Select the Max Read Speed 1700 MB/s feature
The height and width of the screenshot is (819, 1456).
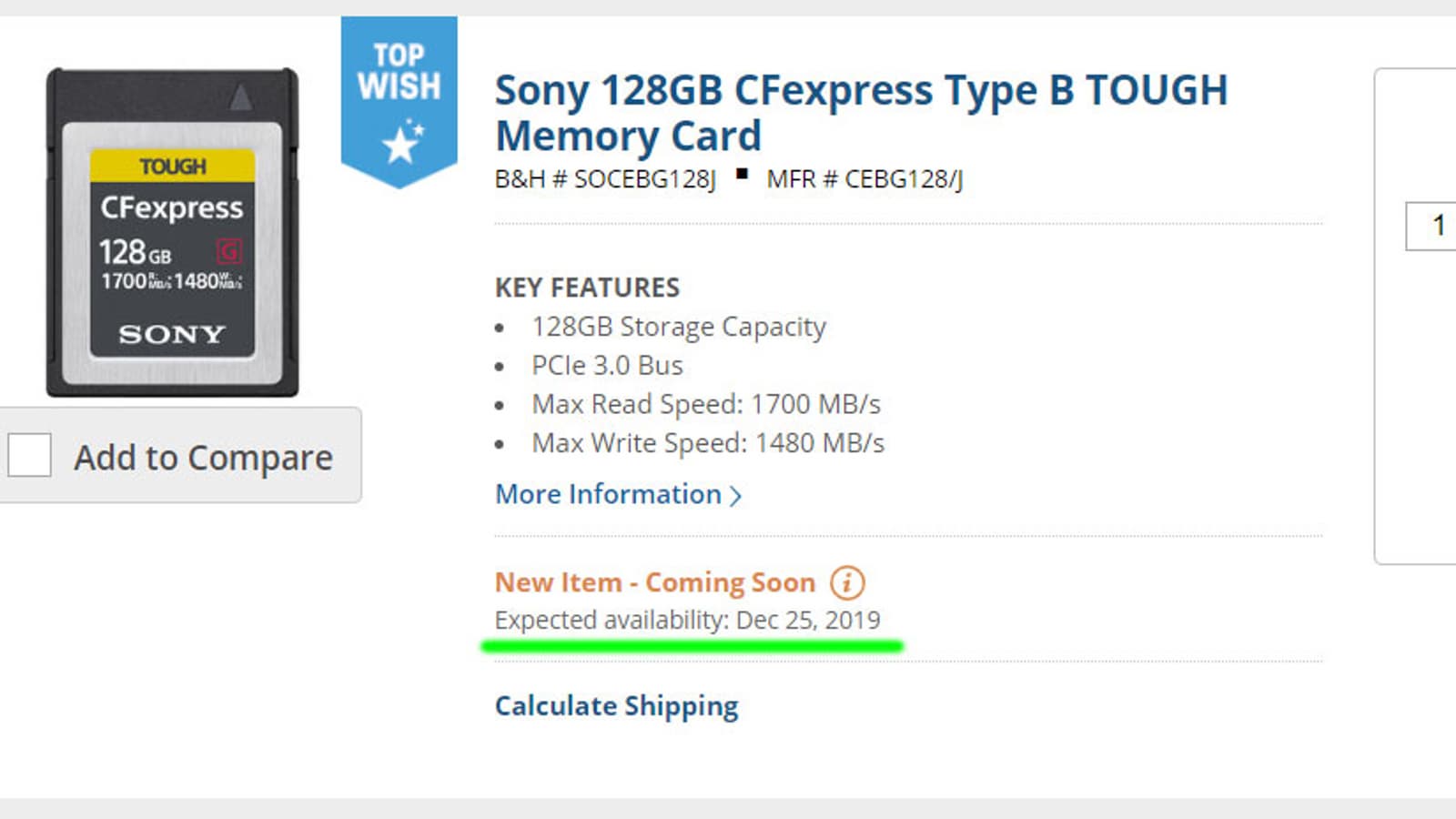point(706,404)
